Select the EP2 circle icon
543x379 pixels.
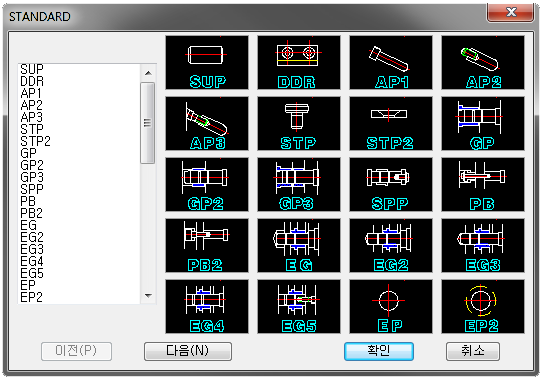tap(483, 306)
